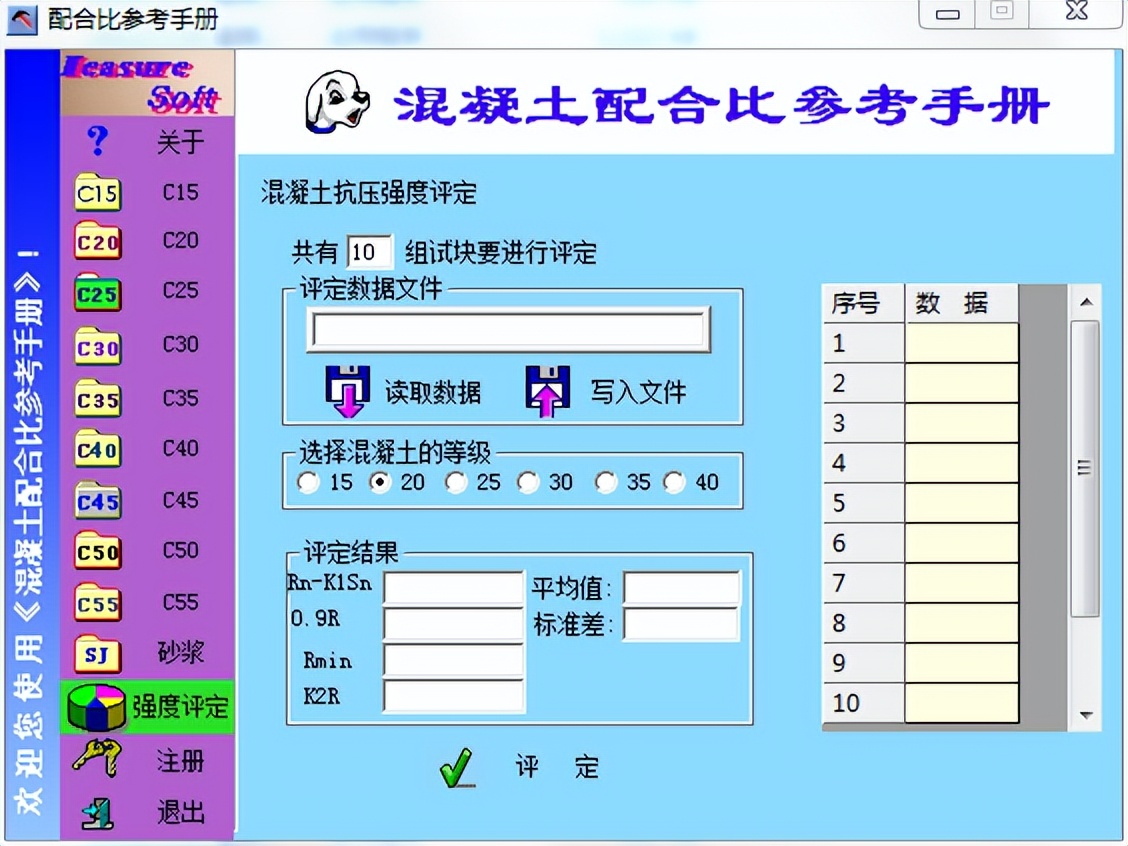The image size is (1128, 846).
Task: Select the C45 entry in sidebar menu
Action: coord(95,500)
